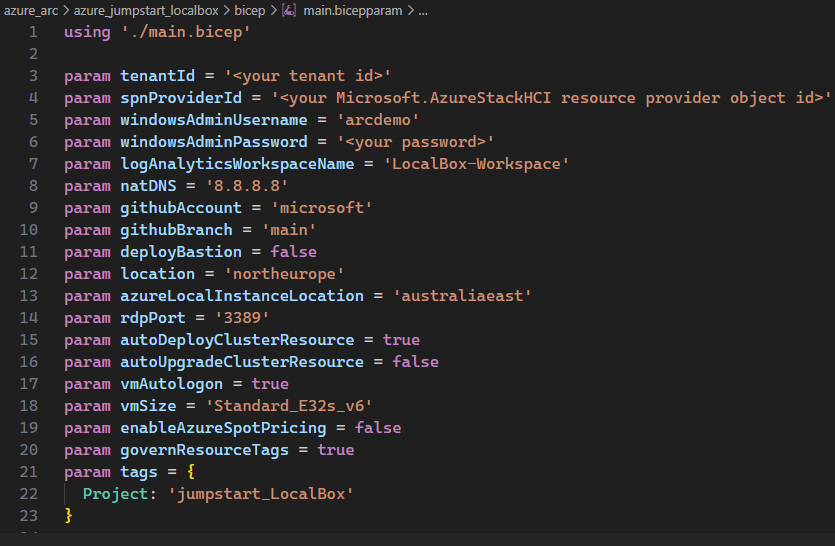Place cursor on deployBastion false value
The image size is (835, 546).
(293, 252)
